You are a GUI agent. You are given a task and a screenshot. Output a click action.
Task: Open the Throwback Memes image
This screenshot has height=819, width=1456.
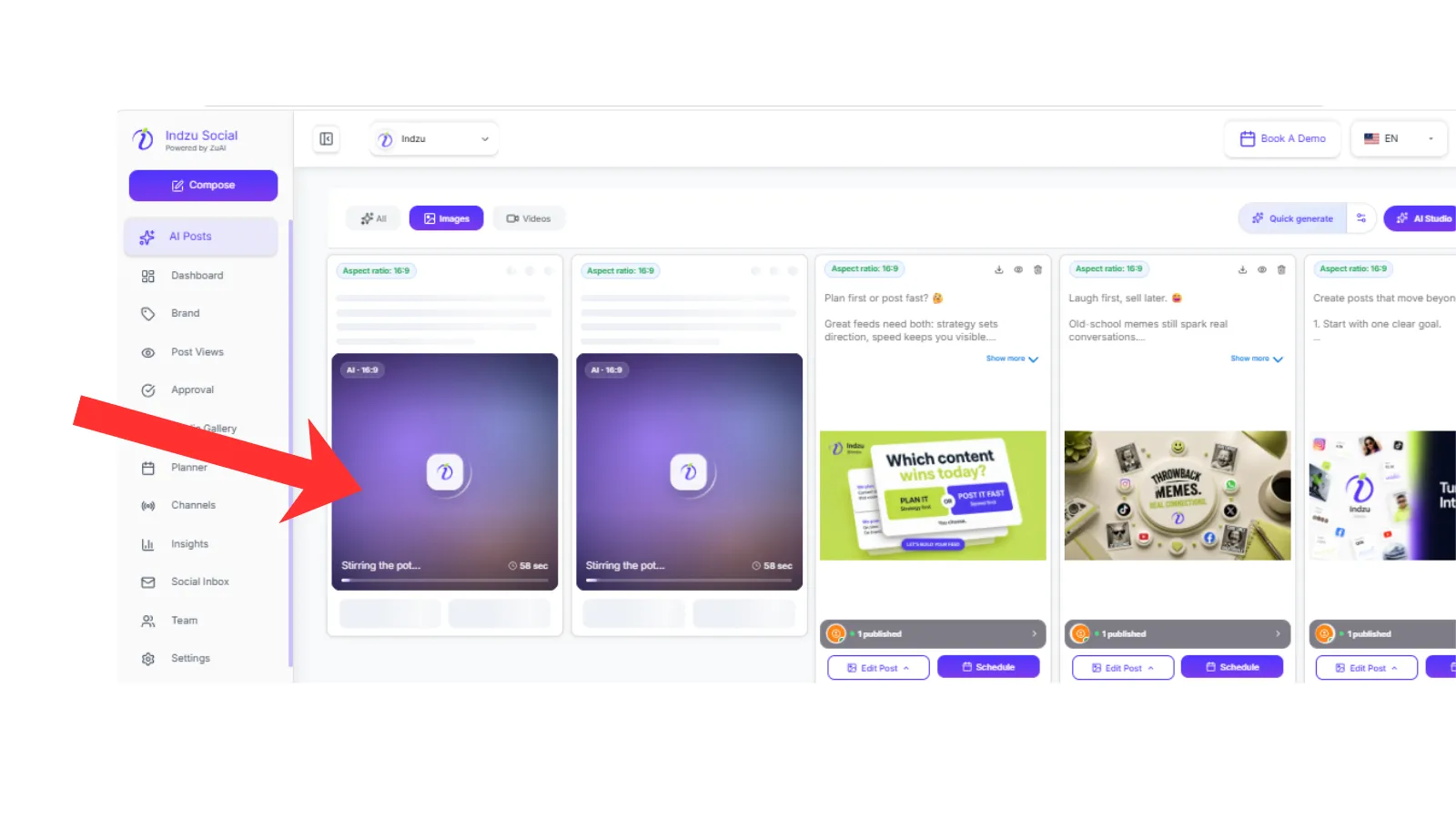click(1178, 496)
